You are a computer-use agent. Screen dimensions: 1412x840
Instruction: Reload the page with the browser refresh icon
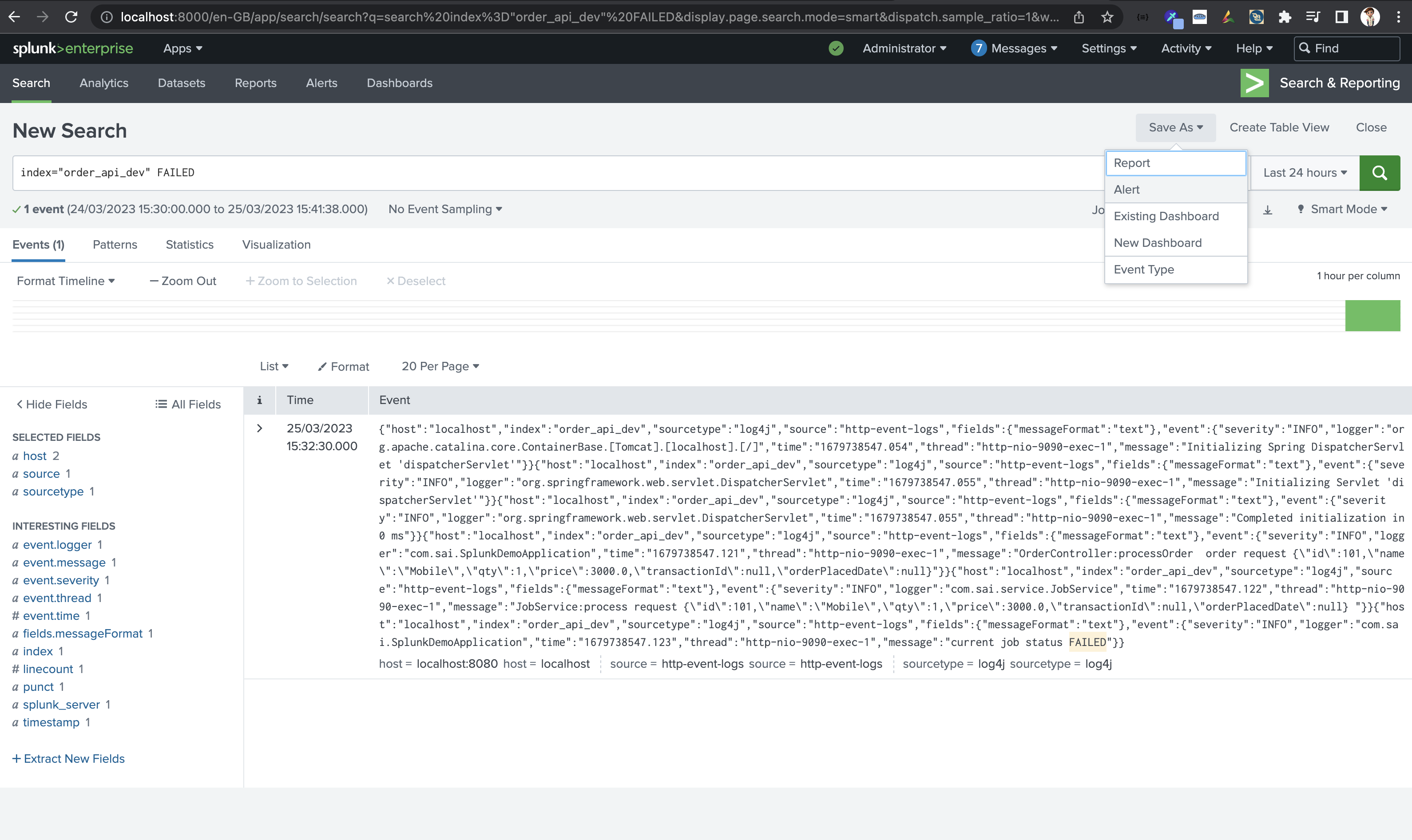71,16
